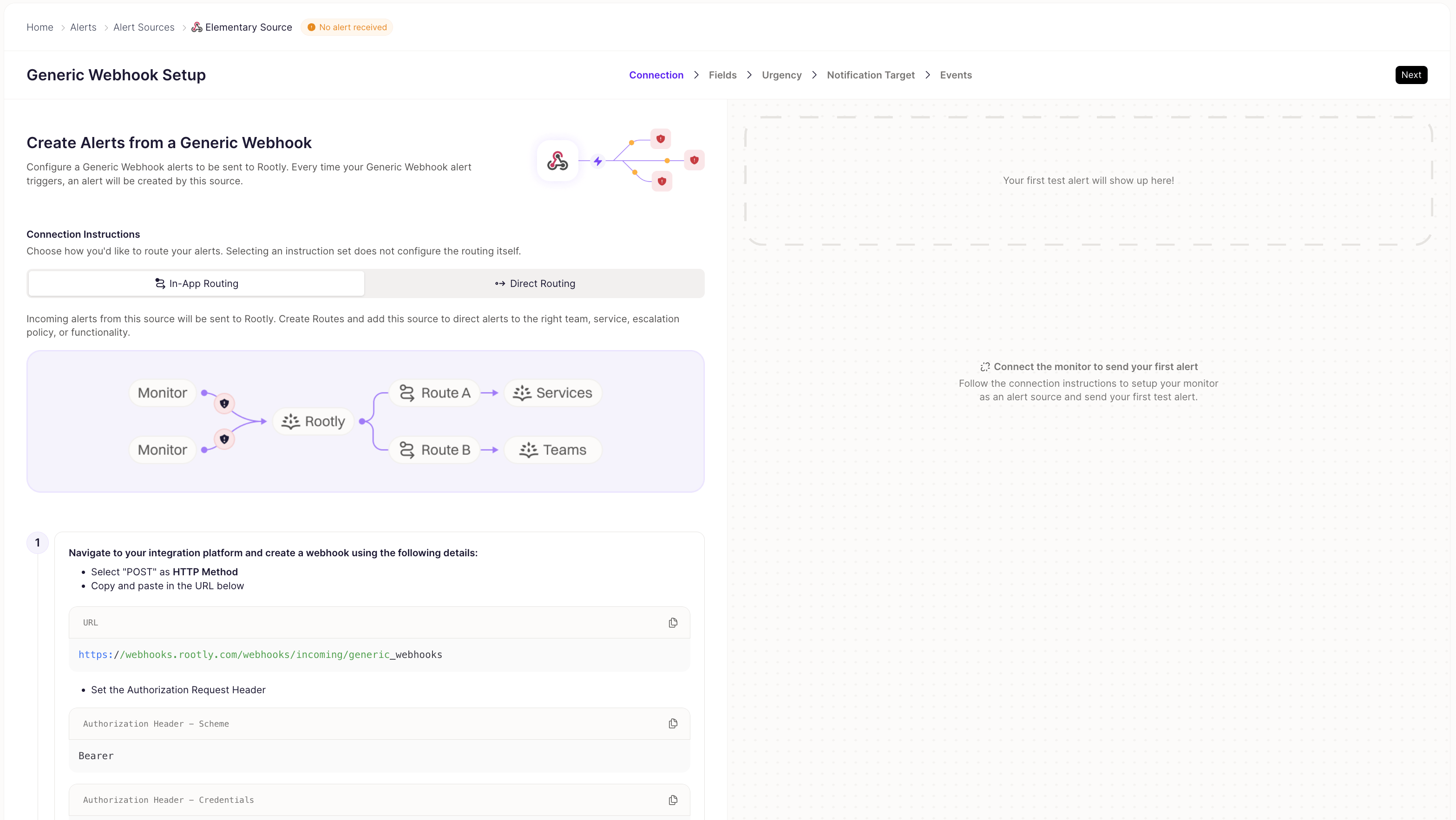Image resolution: width=1456 pixels, height=820 pixels.
Task: Click the Route A node in the diagram
Action: coord(434,393)
